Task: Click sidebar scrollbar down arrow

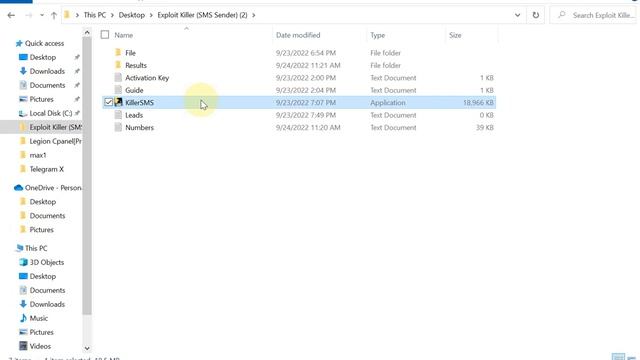Action: coord(87,348)
